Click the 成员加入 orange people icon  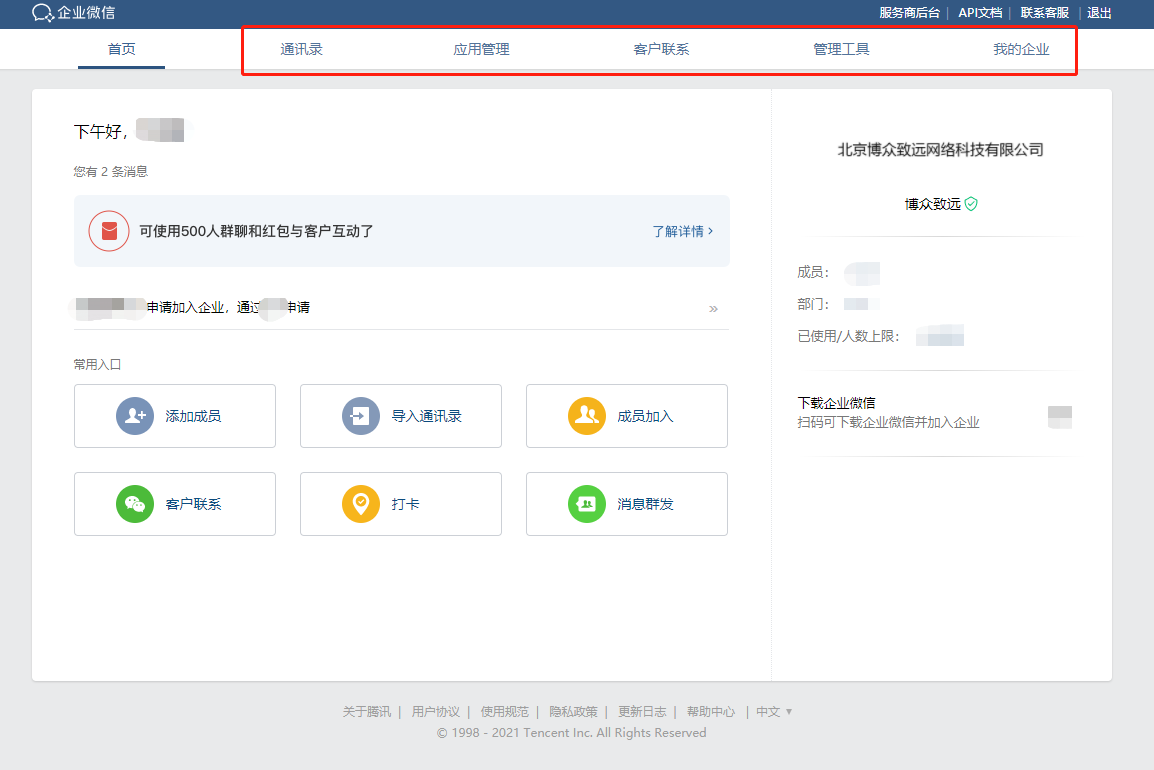coord(587,416)
